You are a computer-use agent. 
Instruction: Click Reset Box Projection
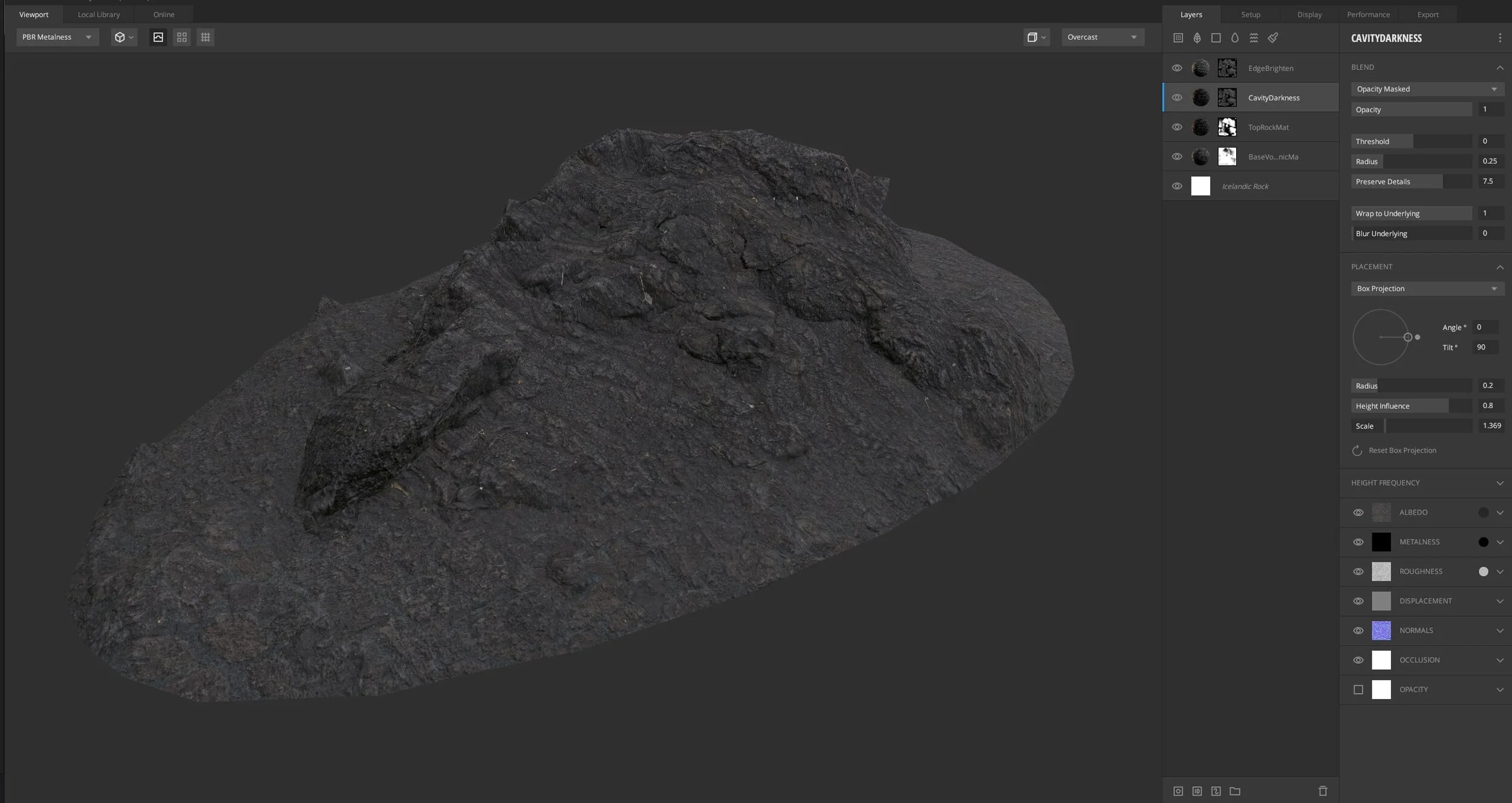[1401, 450]
